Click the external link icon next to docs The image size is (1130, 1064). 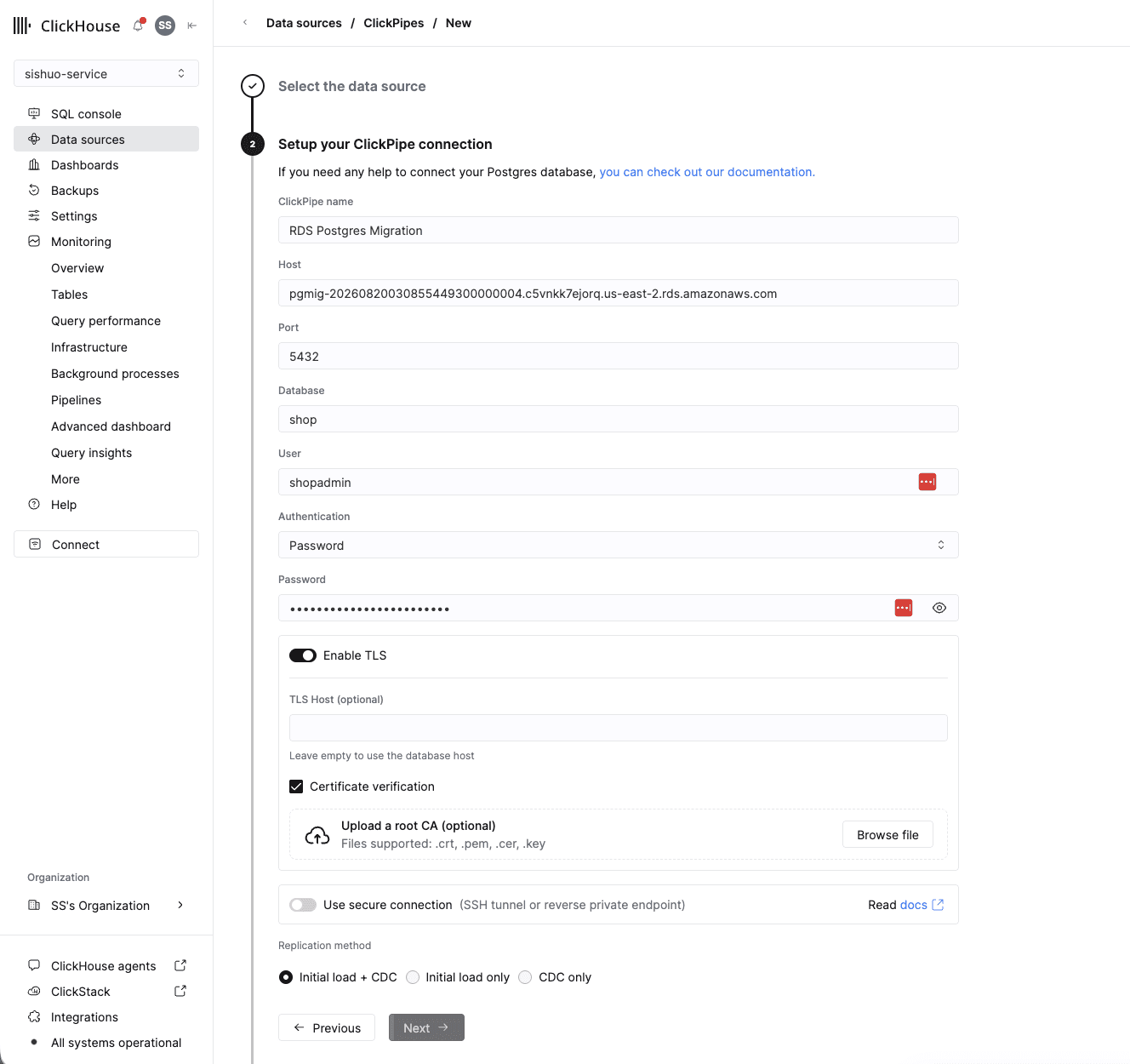pos(938,905)
